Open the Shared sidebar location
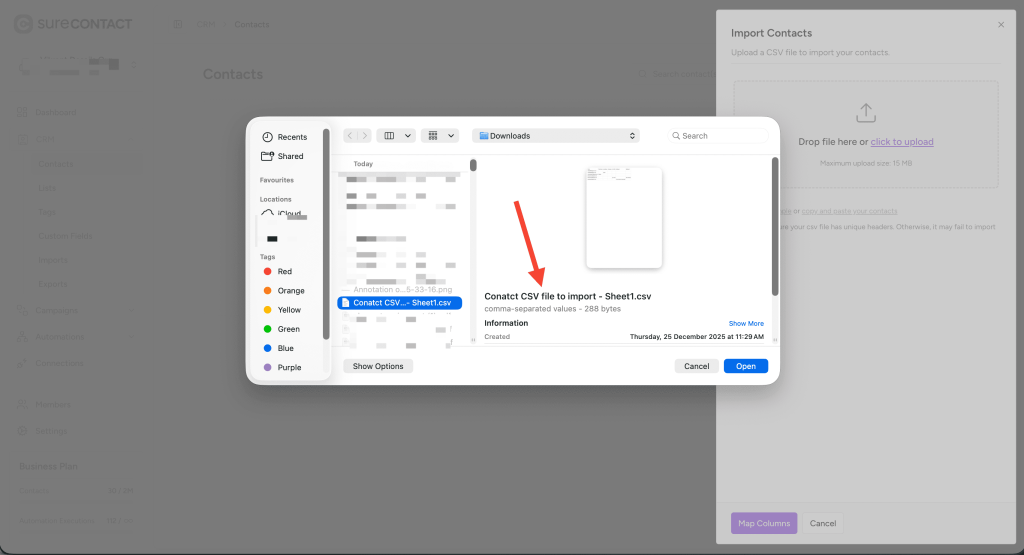This screenshot has width=1024, height=555. pos(289,156)
